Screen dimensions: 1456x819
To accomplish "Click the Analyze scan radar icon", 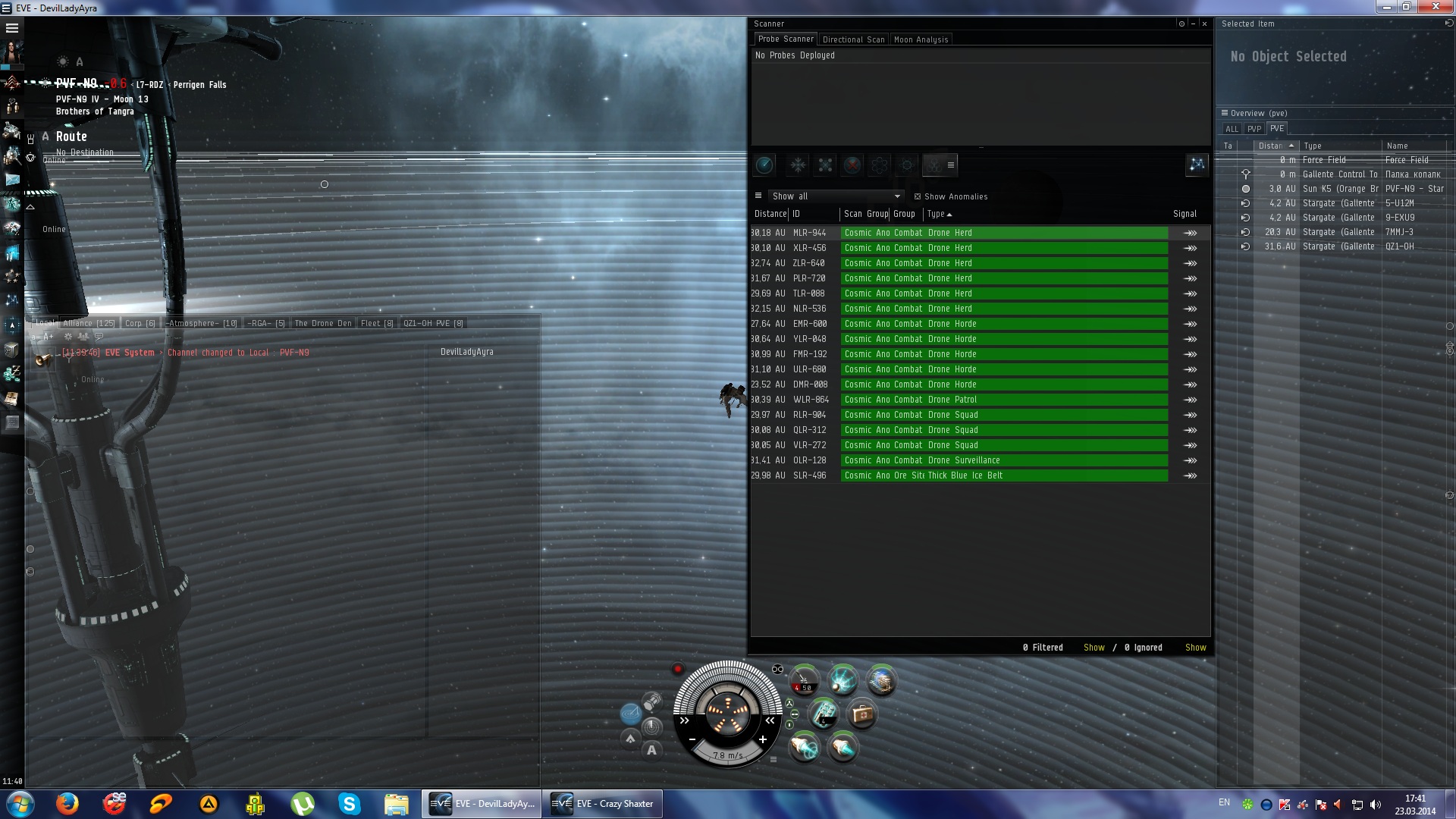I will pos(764,165).
